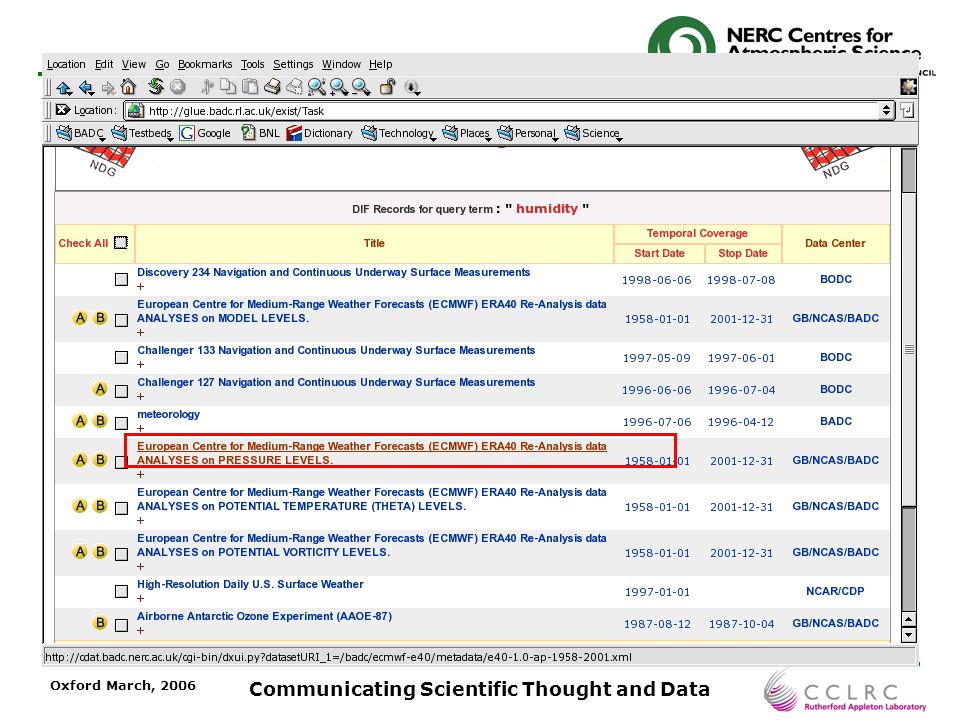
Task: Open the Edit menu
Action: point(104,64)
